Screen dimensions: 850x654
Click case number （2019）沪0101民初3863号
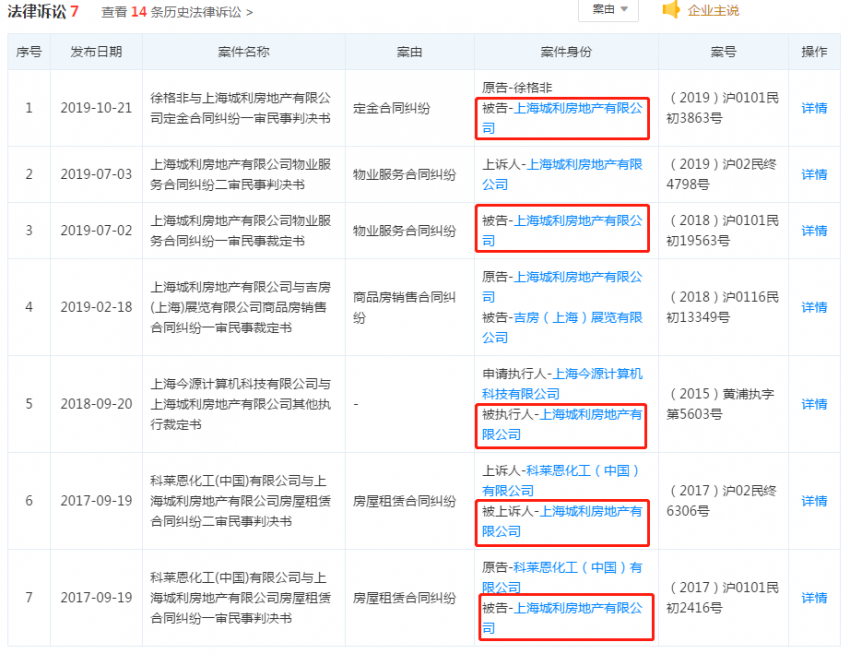click(722, 108)
